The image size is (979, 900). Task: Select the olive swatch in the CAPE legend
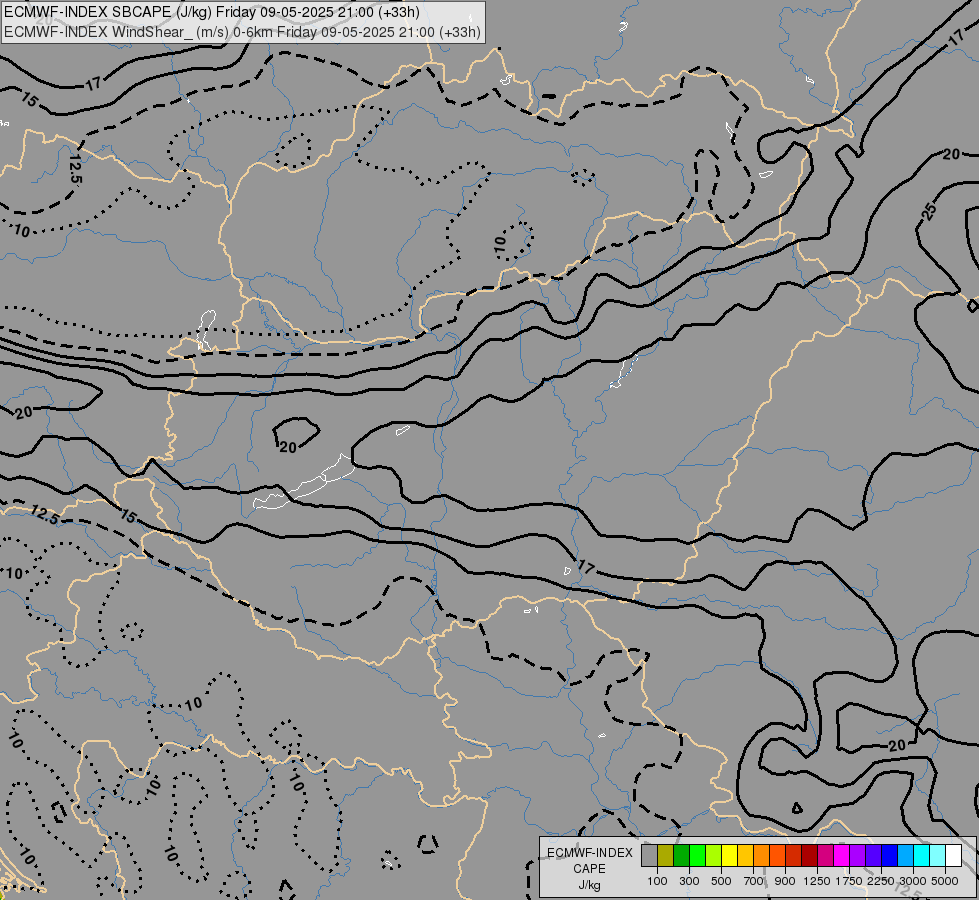[666, 856]
